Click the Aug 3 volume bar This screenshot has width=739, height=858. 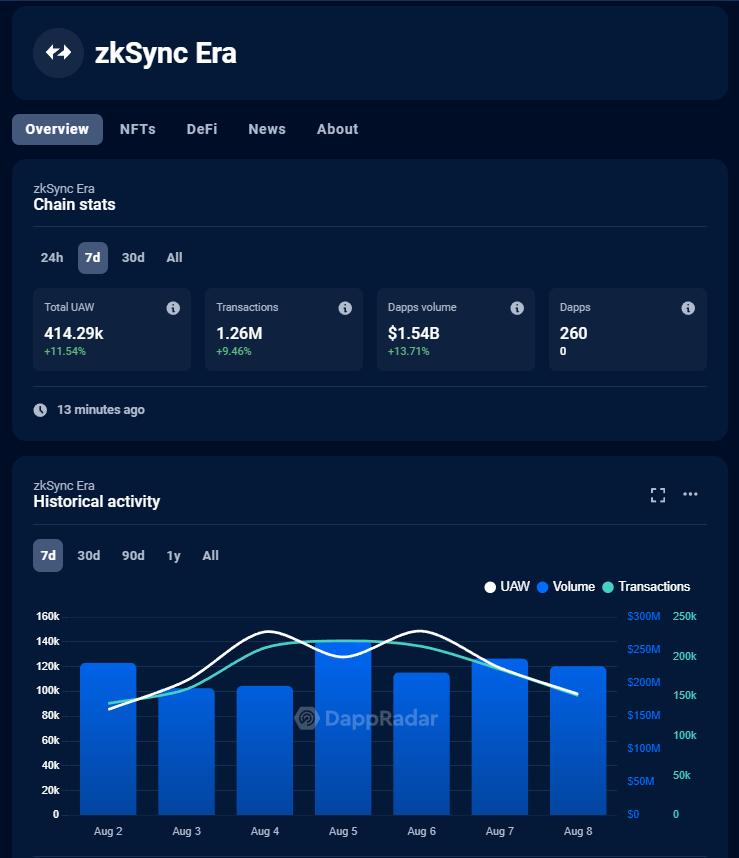187,752
